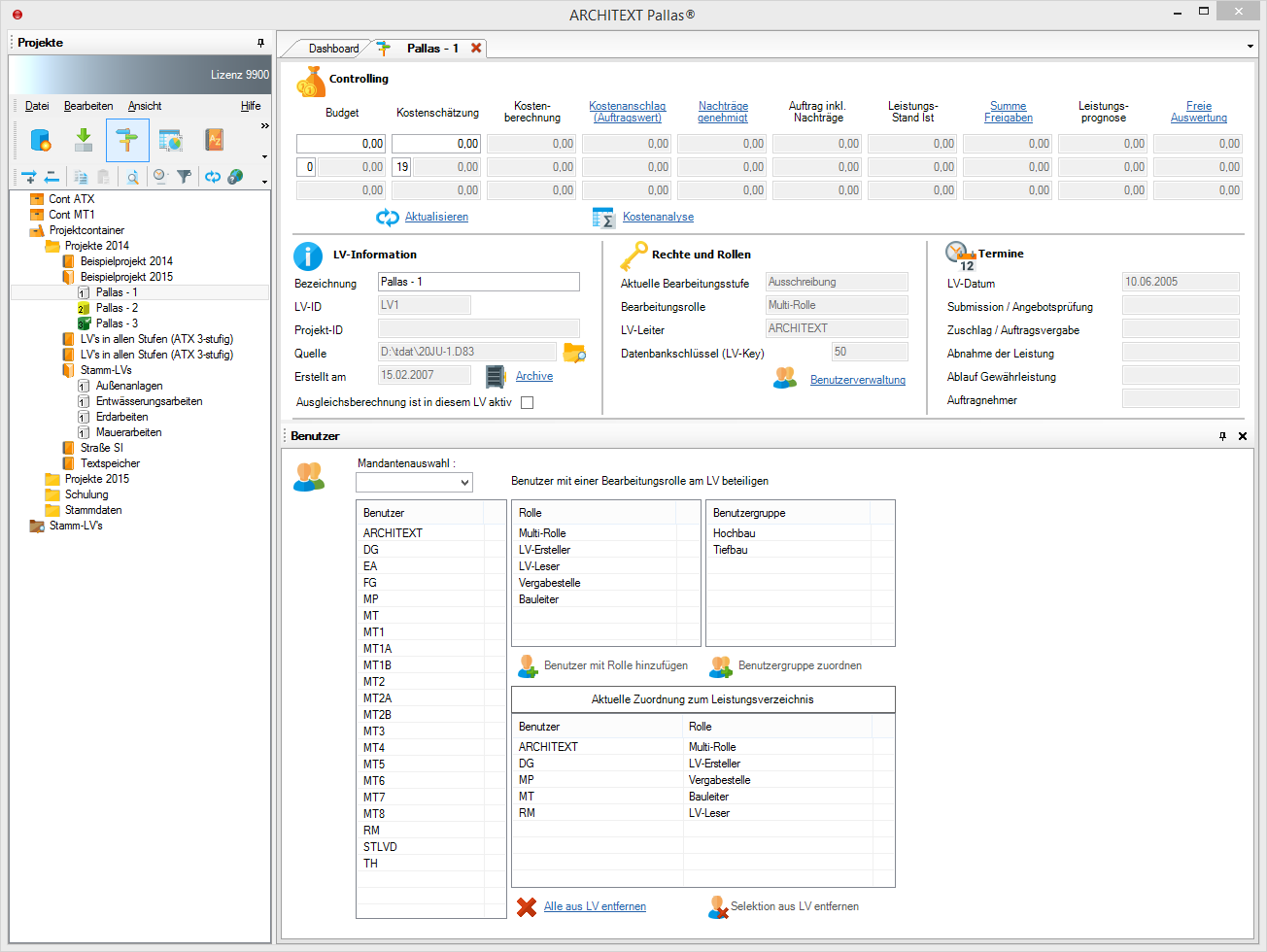This screenshot has width=1267, height=952.
Task: Select Beispielprojekt 2014 in project tree
Action: pos(126,261)
